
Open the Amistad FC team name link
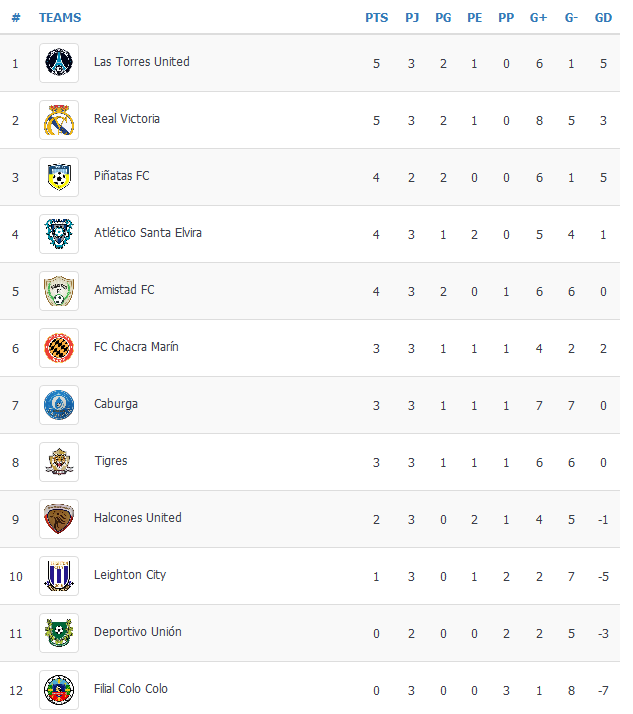(x=124, y=290)
